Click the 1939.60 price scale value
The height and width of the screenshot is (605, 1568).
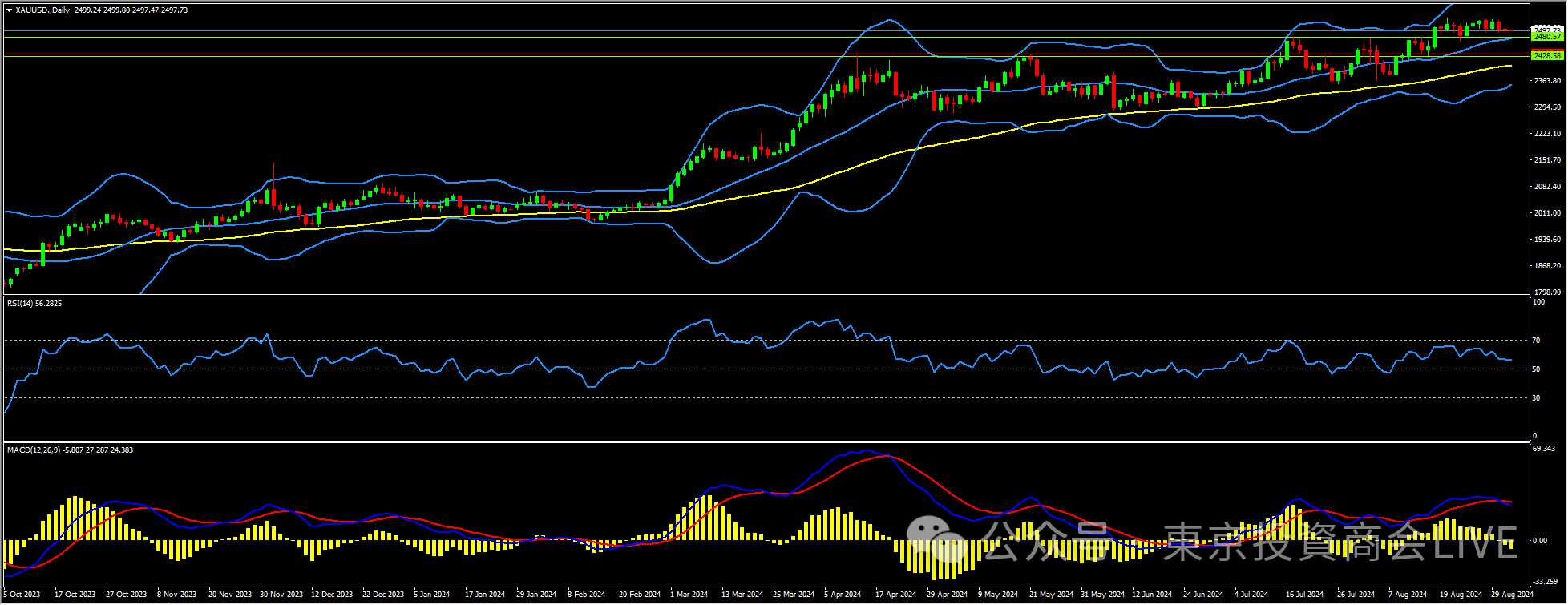[1547, 240]
